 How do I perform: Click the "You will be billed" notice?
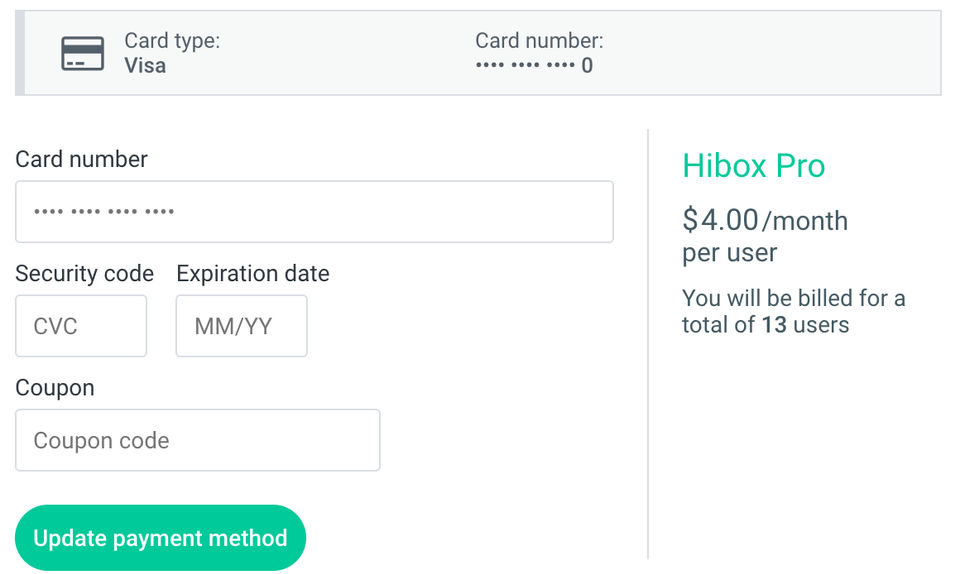pos(793,298)
